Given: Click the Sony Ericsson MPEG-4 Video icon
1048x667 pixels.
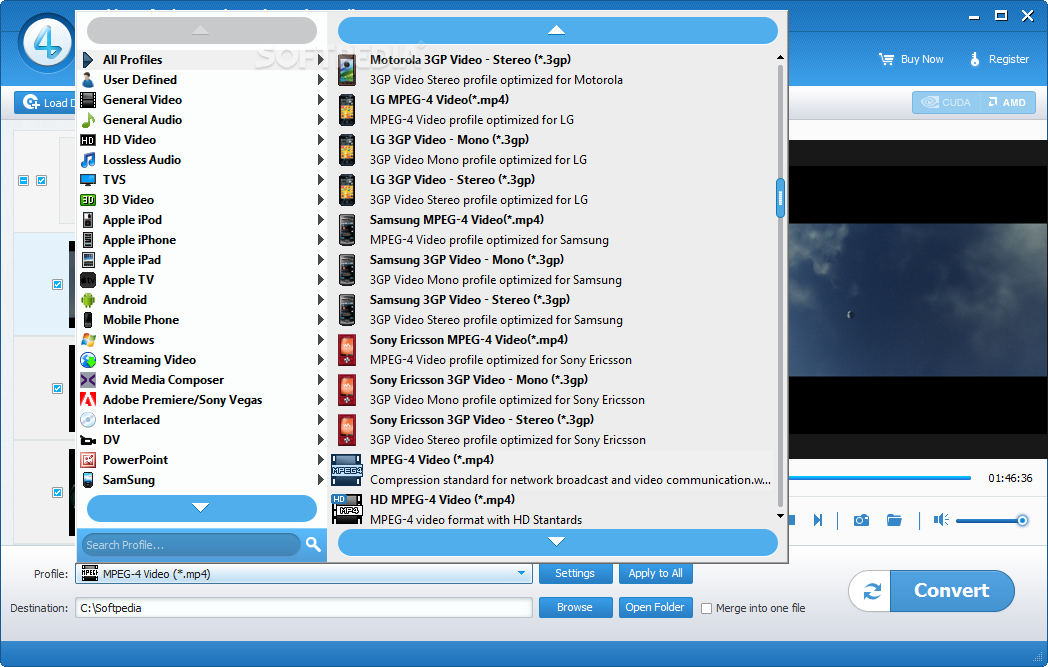Looking at the screenshot, I should click(347, 350).
